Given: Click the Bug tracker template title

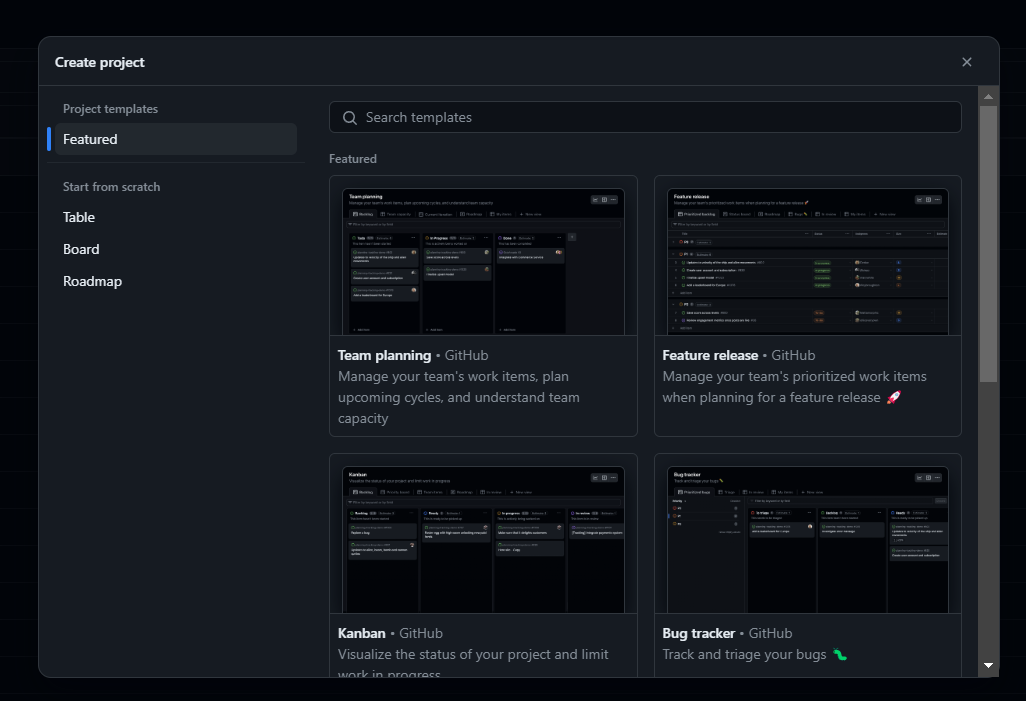Looking at the screenshot, I should pos(698,634).
